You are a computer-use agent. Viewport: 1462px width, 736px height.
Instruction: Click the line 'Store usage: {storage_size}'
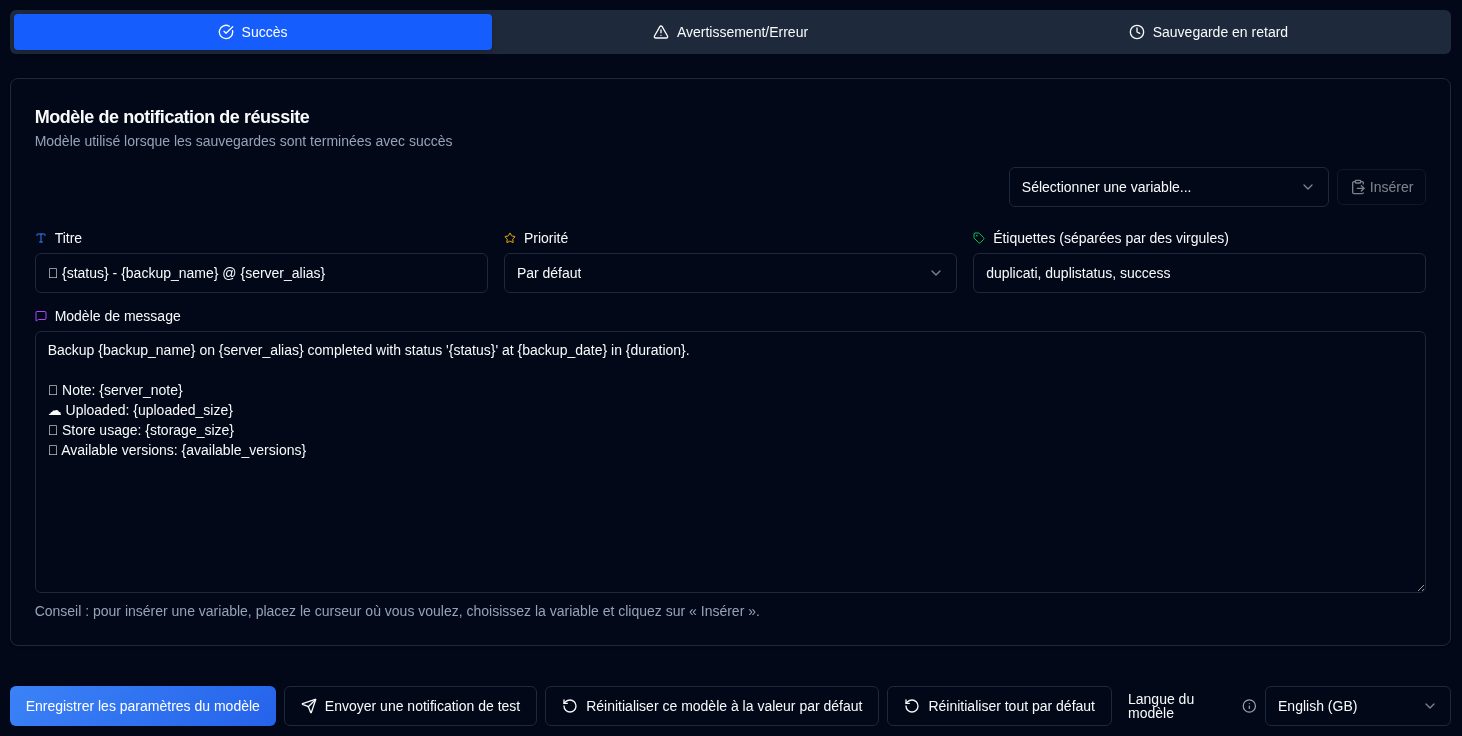tap(141, 430)
